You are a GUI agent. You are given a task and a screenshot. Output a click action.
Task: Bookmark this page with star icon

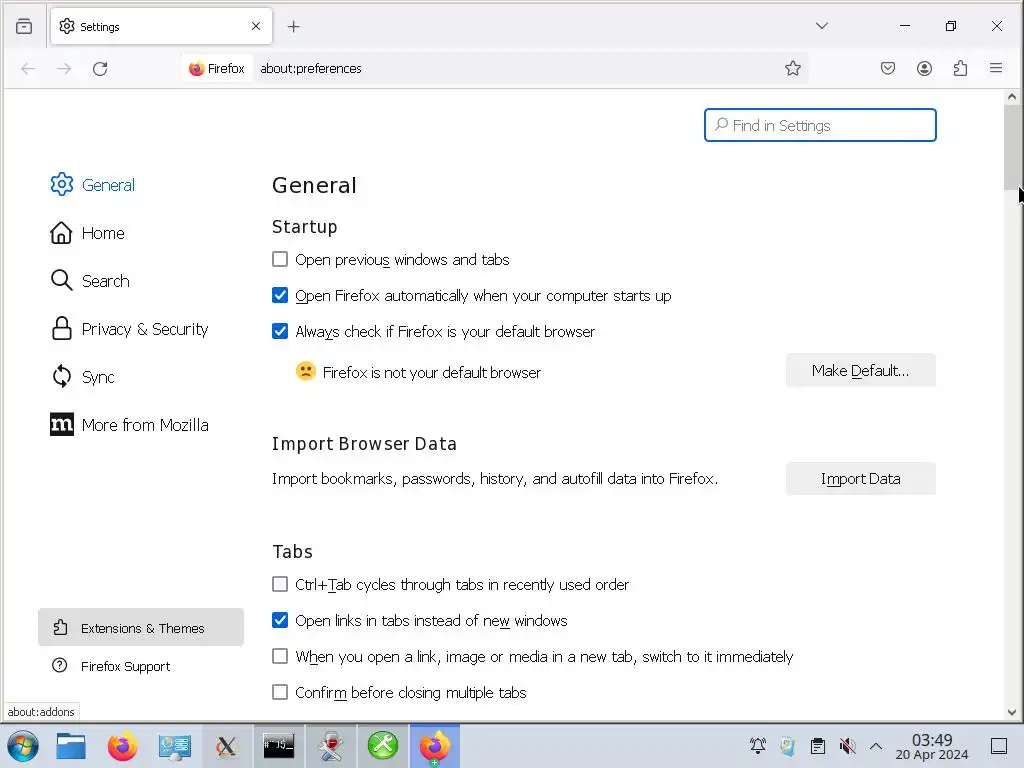click(x=793, y=69)
